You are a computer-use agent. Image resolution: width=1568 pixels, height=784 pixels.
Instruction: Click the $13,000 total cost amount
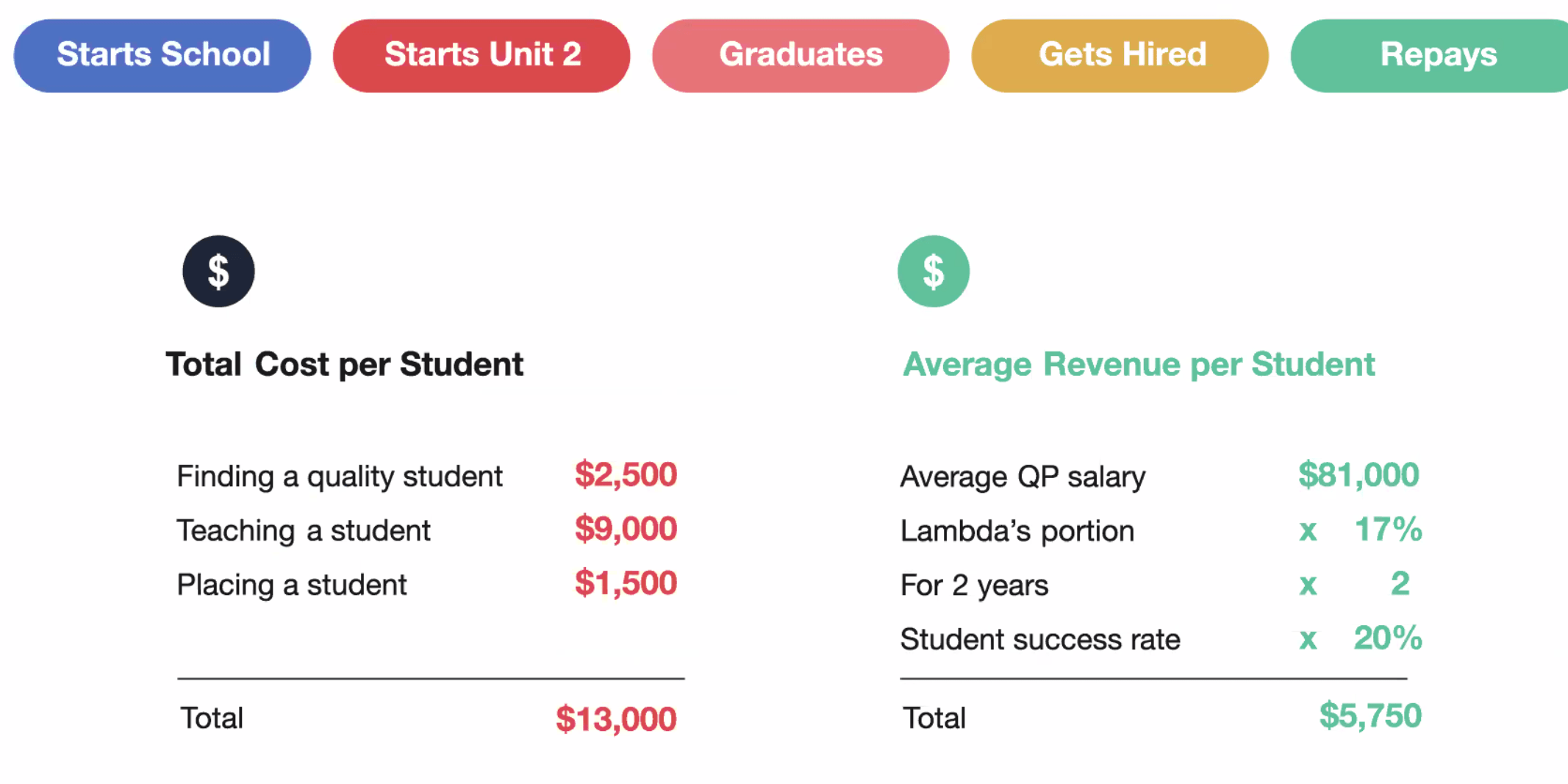click(x=616, y=719)
